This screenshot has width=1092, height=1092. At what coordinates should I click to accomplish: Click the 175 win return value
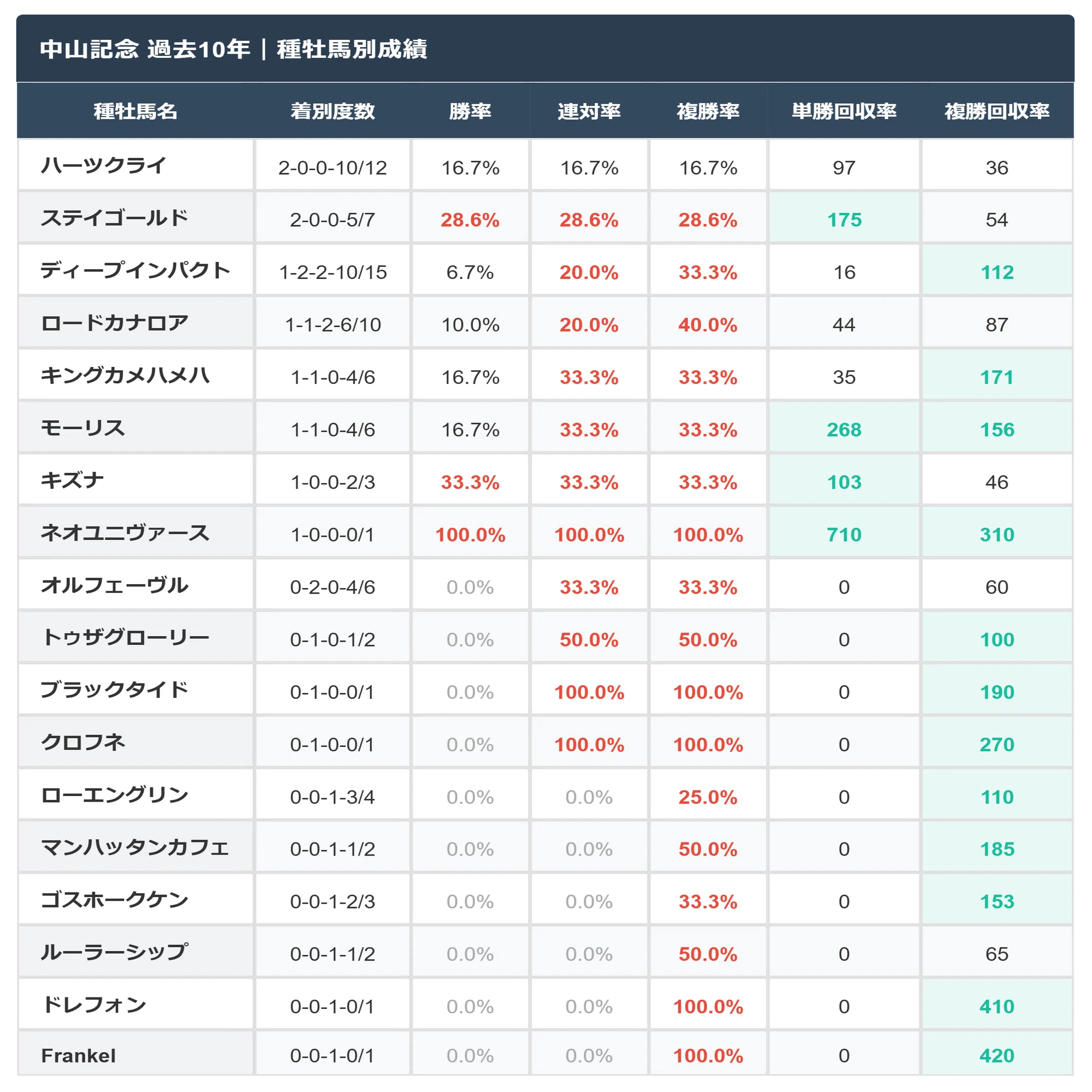click(x=845, y=220)
